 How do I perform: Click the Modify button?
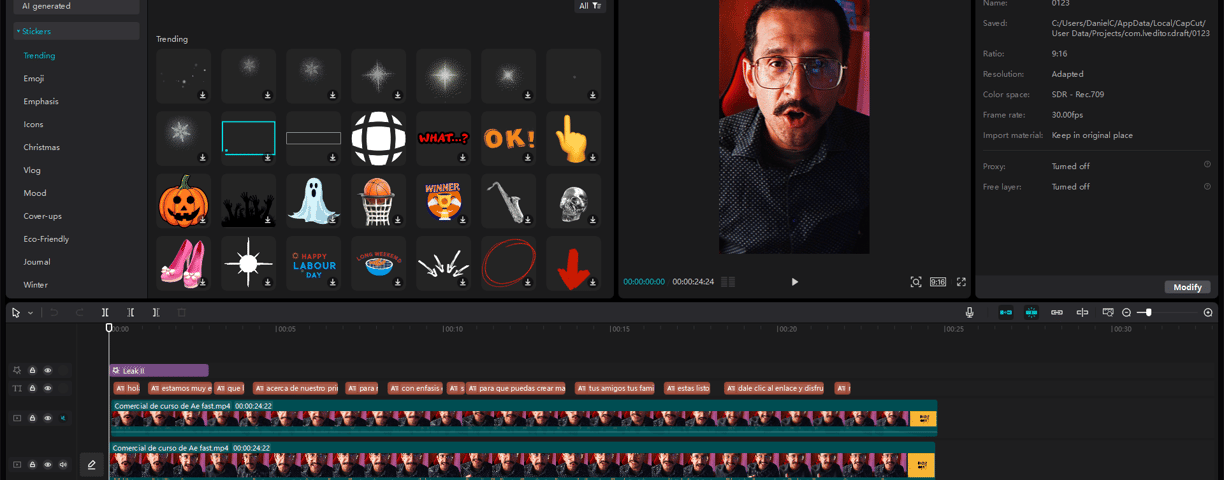[1187, 287]
